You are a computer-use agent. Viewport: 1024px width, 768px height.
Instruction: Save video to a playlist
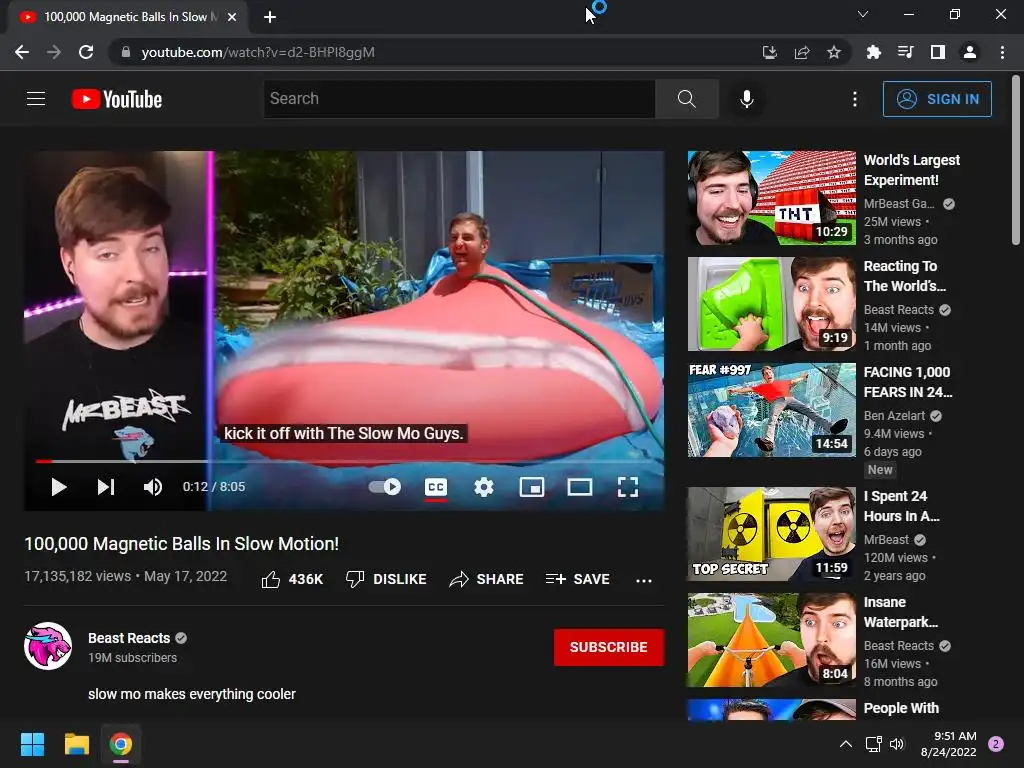578,579
